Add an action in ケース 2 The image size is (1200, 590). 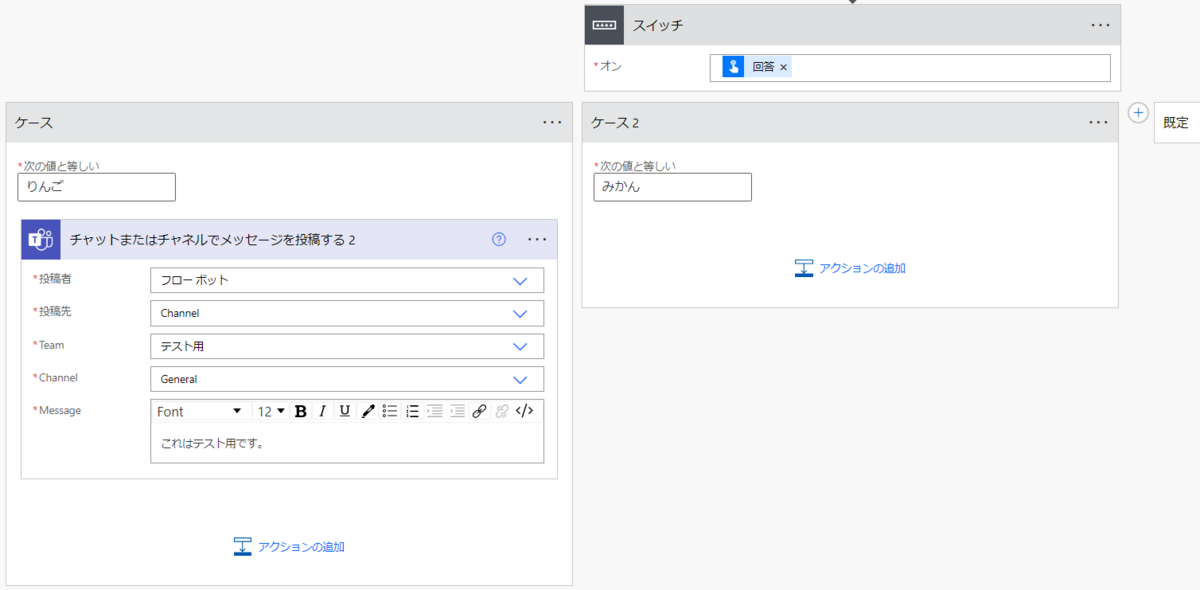point(850,268)
